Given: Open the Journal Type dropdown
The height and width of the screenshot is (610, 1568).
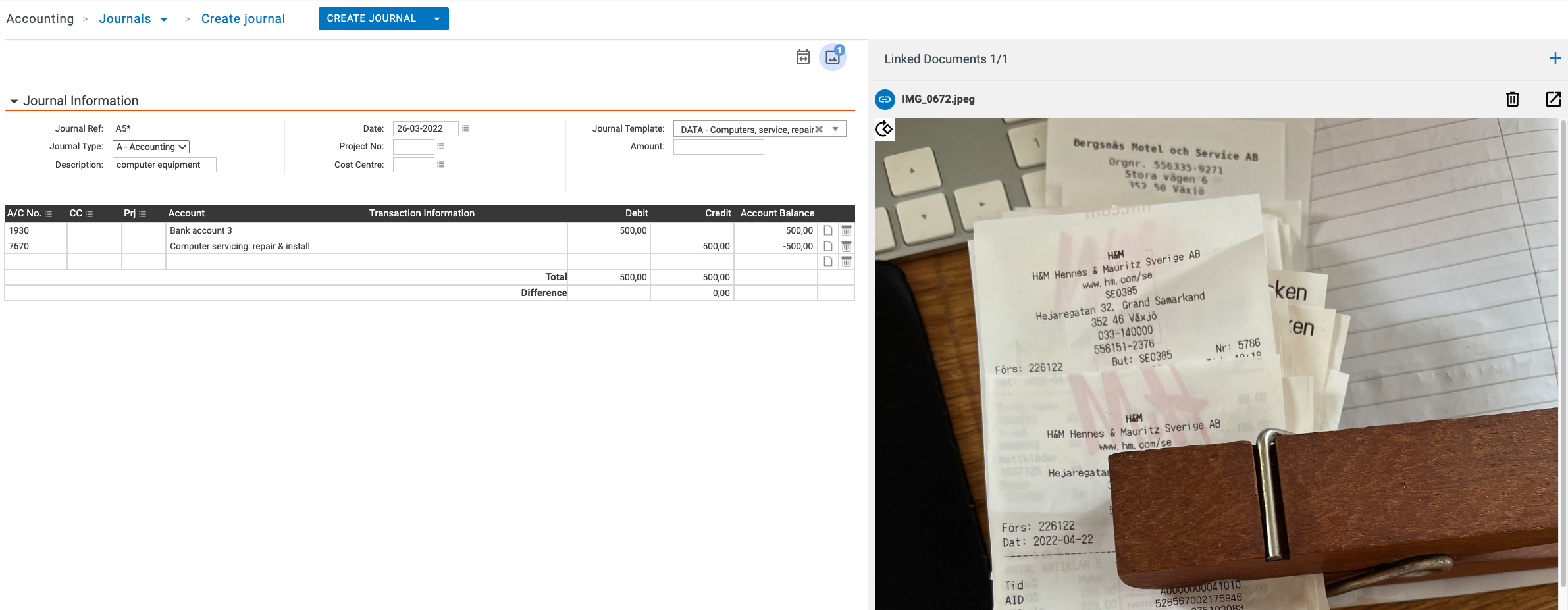Looking at the screenshot, I should click(151, 147).
